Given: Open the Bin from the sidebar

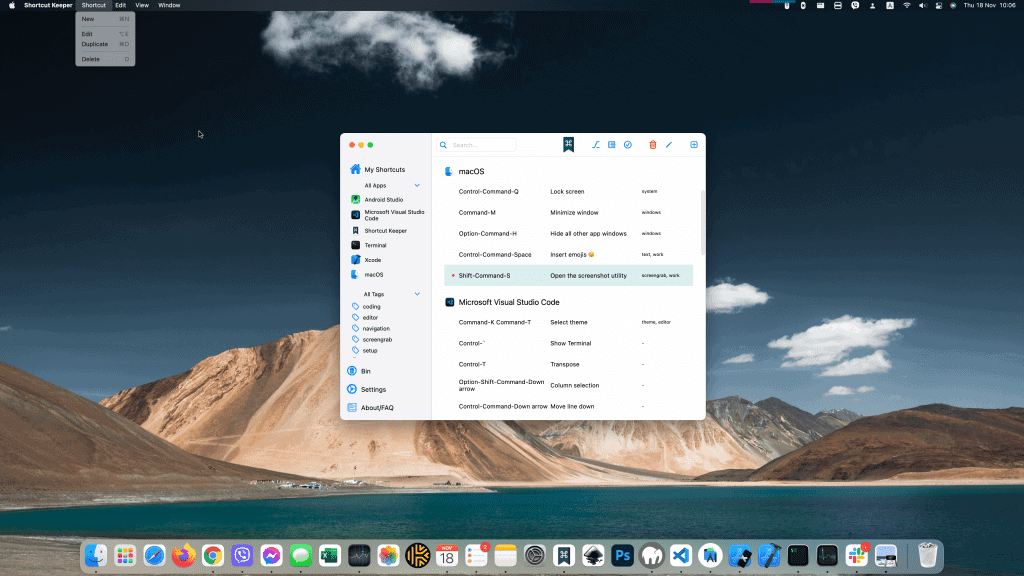Looking at the screenshot, I should click(x=364, y=370).
